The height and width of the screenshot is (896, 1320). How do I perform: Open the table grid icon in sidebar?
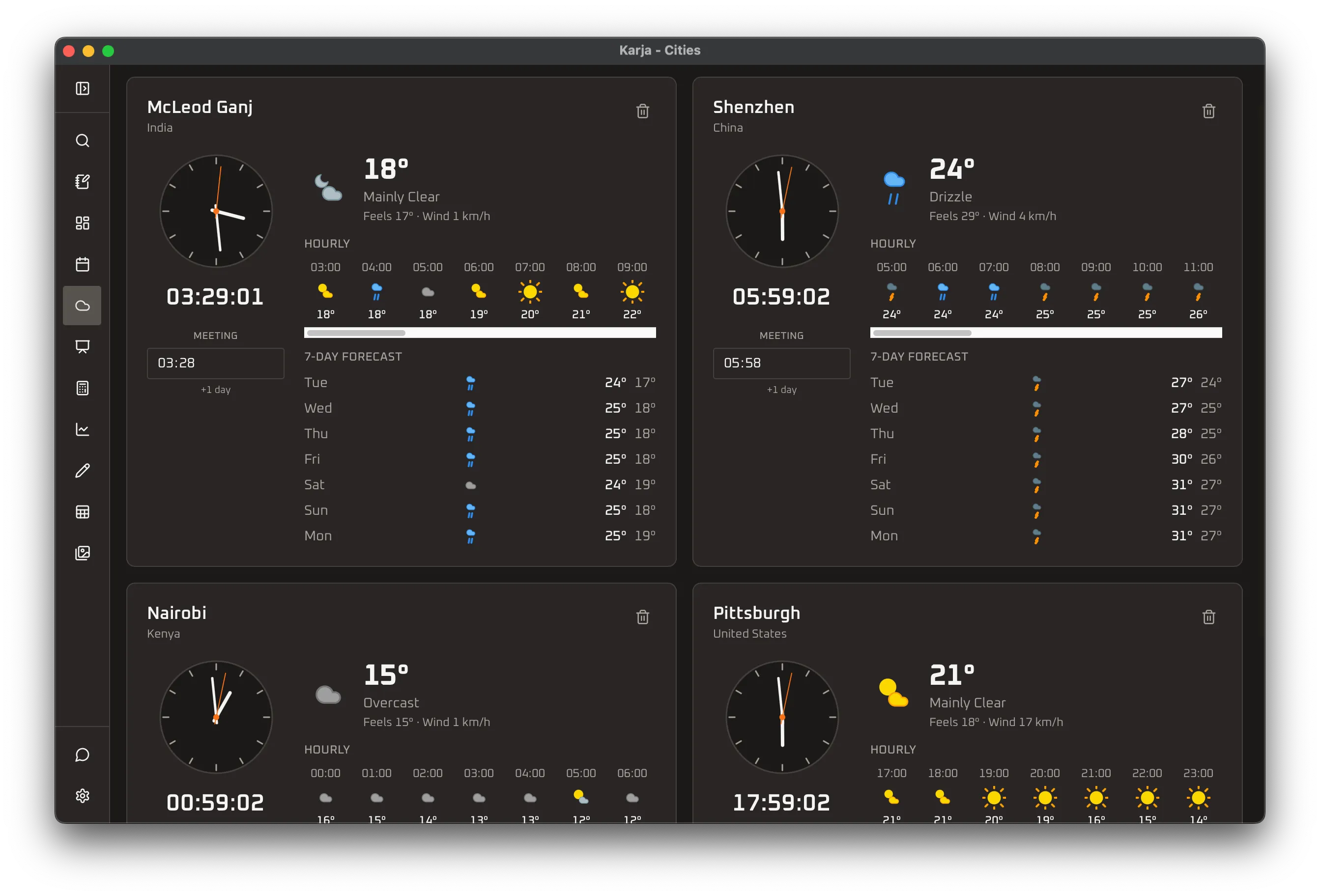(83, 512)
